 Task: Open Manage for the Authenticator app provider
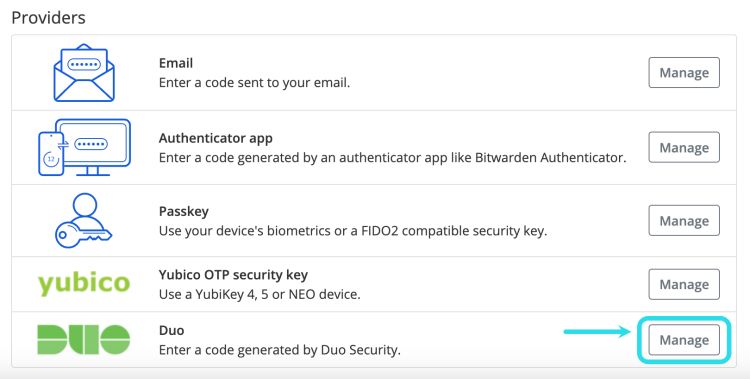[x=684, y=147]
